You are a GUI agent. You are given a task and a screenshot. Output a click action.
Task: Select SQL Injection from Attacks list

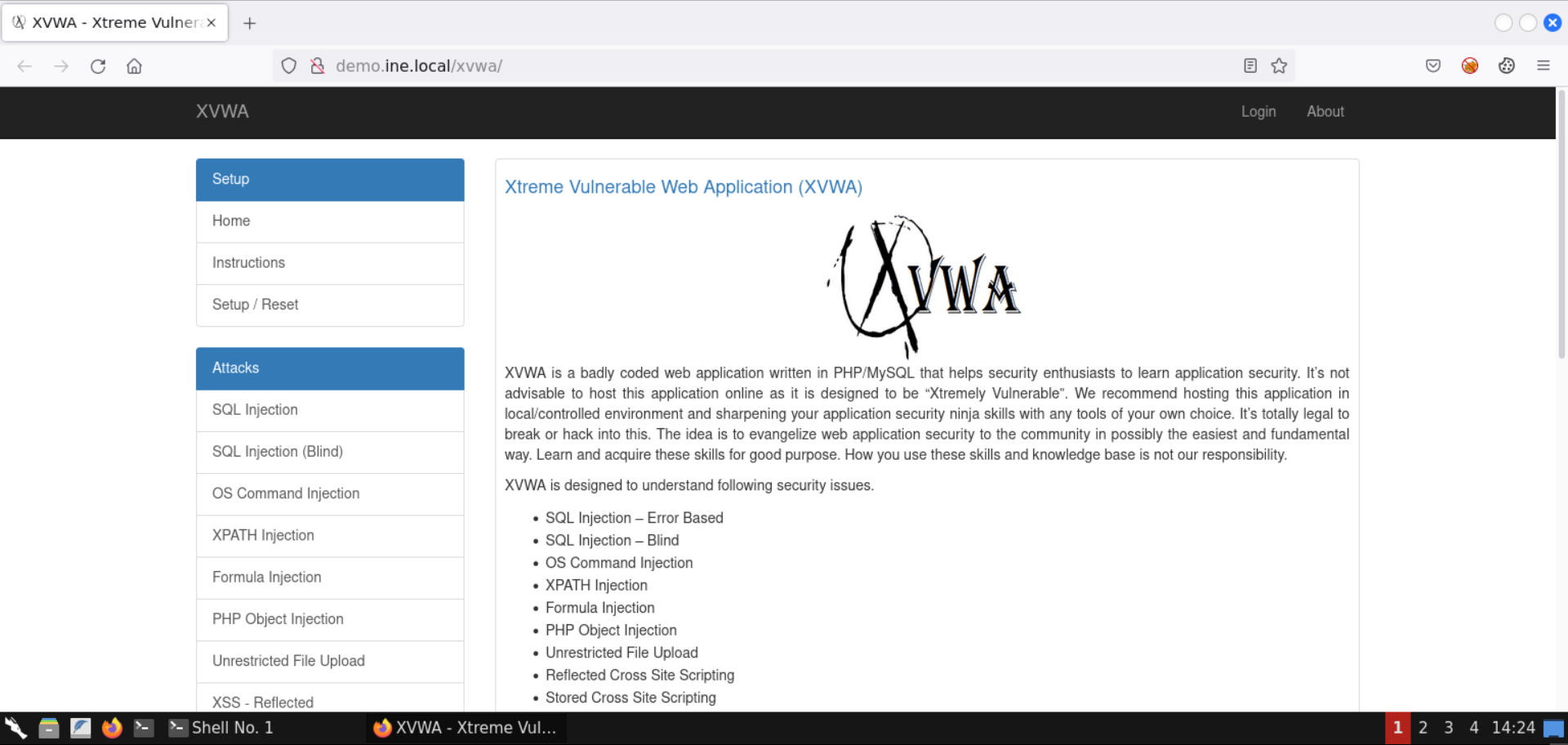(x=255, y=410)
